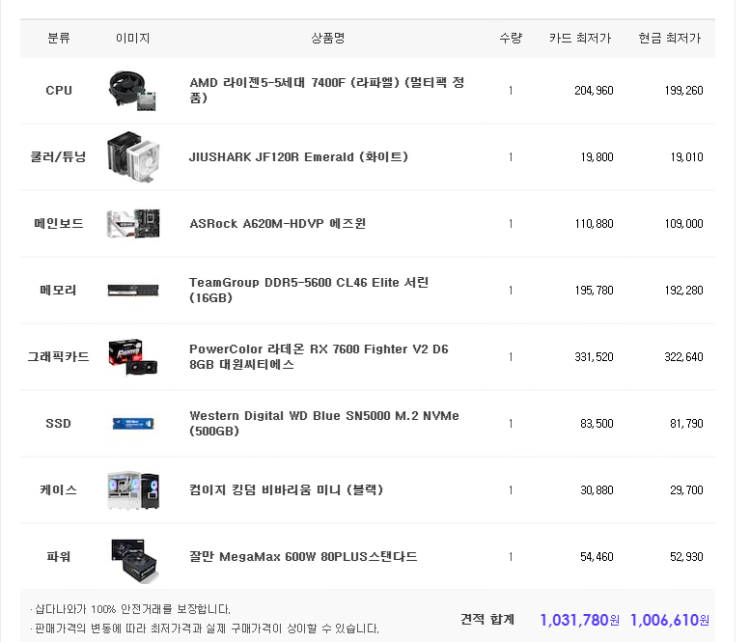This screenshot has height=642, width=750.
Task: Open the JIUSHARK JF120R Emerald product link
Action: pos(298,157)
